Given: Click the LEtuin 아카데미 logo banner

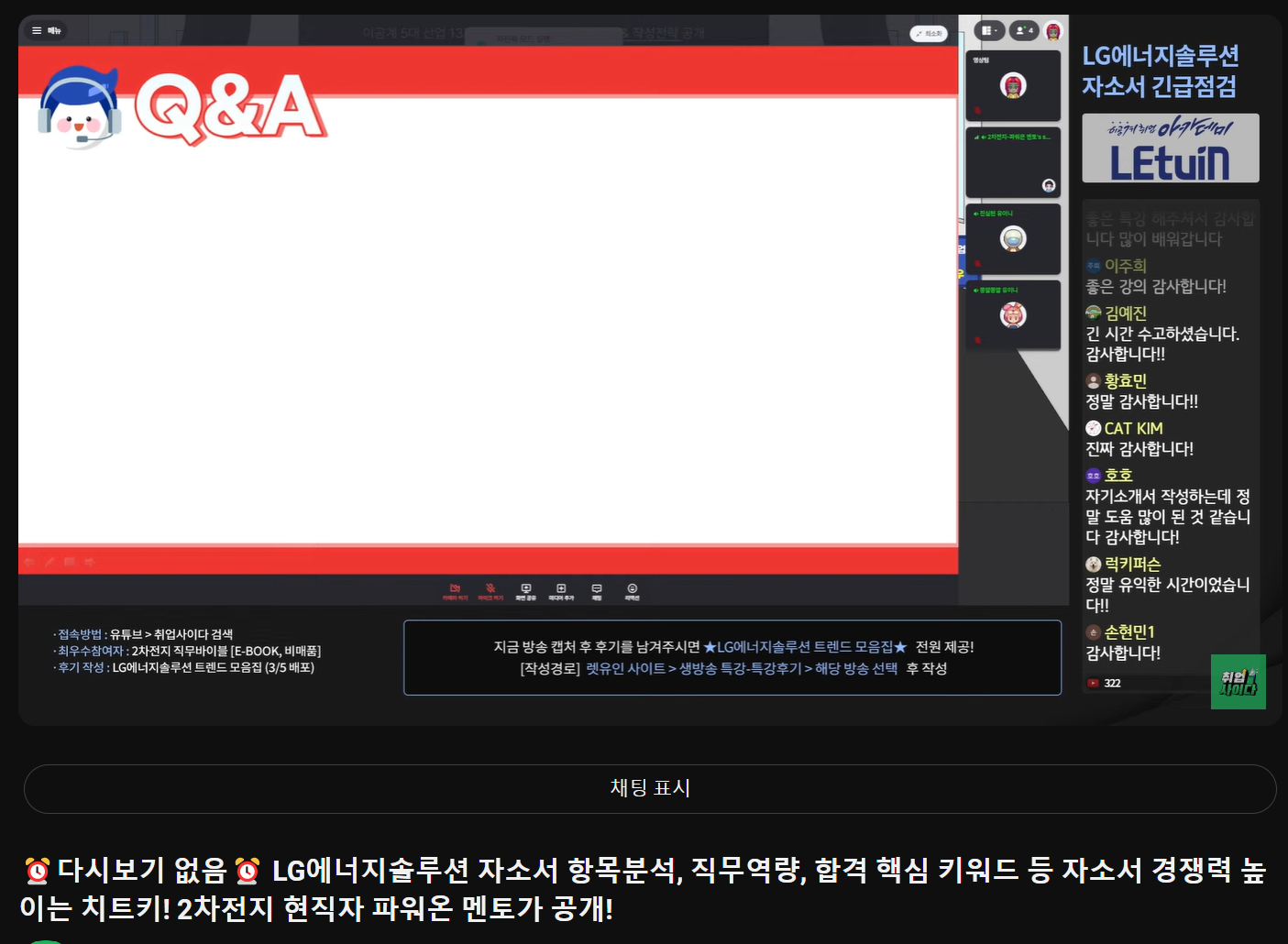Looking at the screenshot, I should click(x=1171, y=148).
